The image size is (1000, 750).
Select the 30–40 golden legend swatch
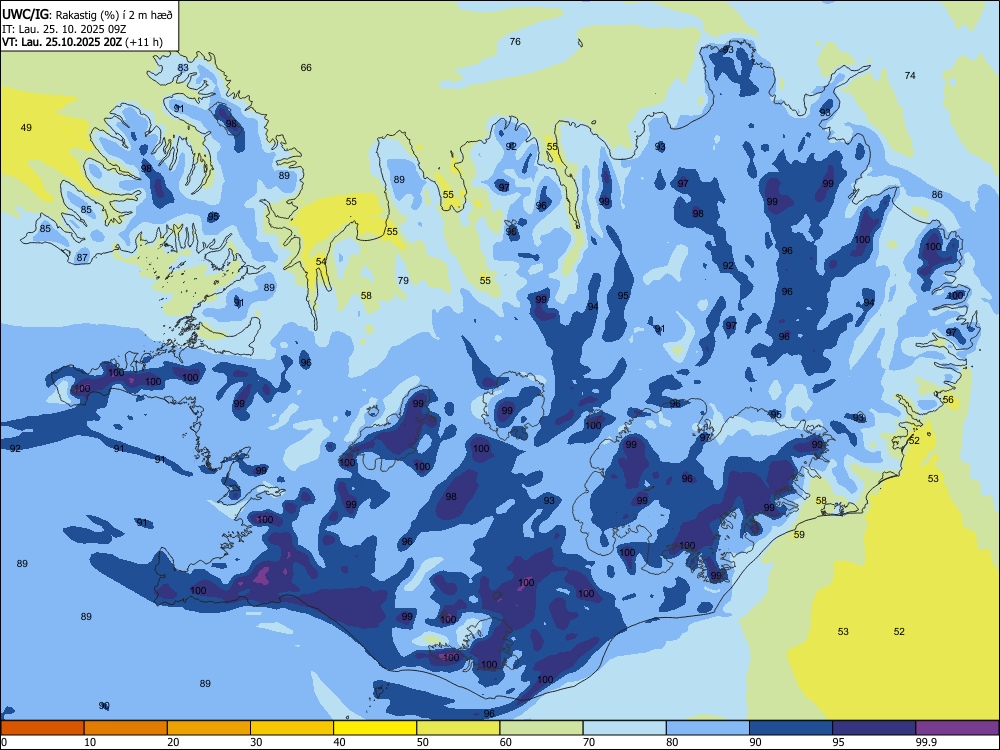click(x=292, y=728)
